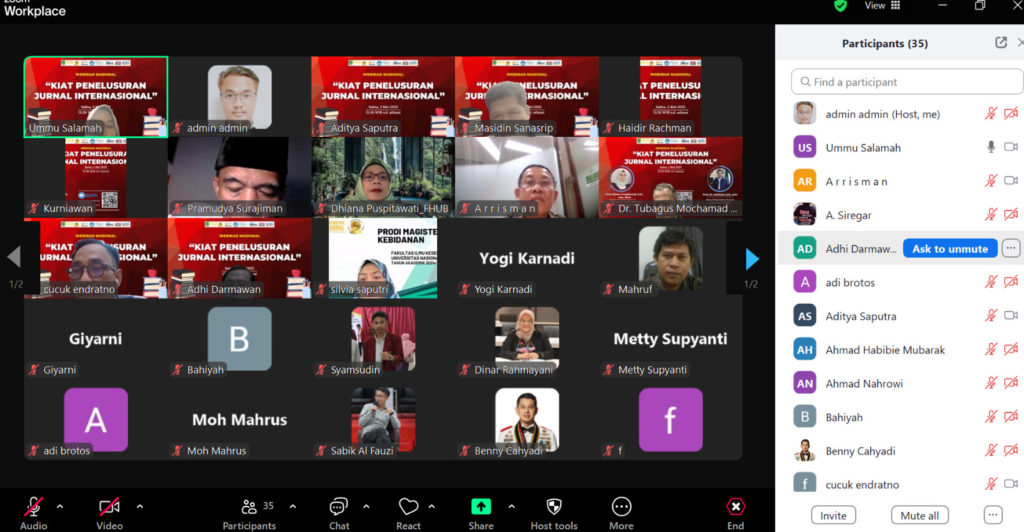The image size is (1024, 532).
Task: Expand the chat options arrow
Action: [x=366, y=507]
